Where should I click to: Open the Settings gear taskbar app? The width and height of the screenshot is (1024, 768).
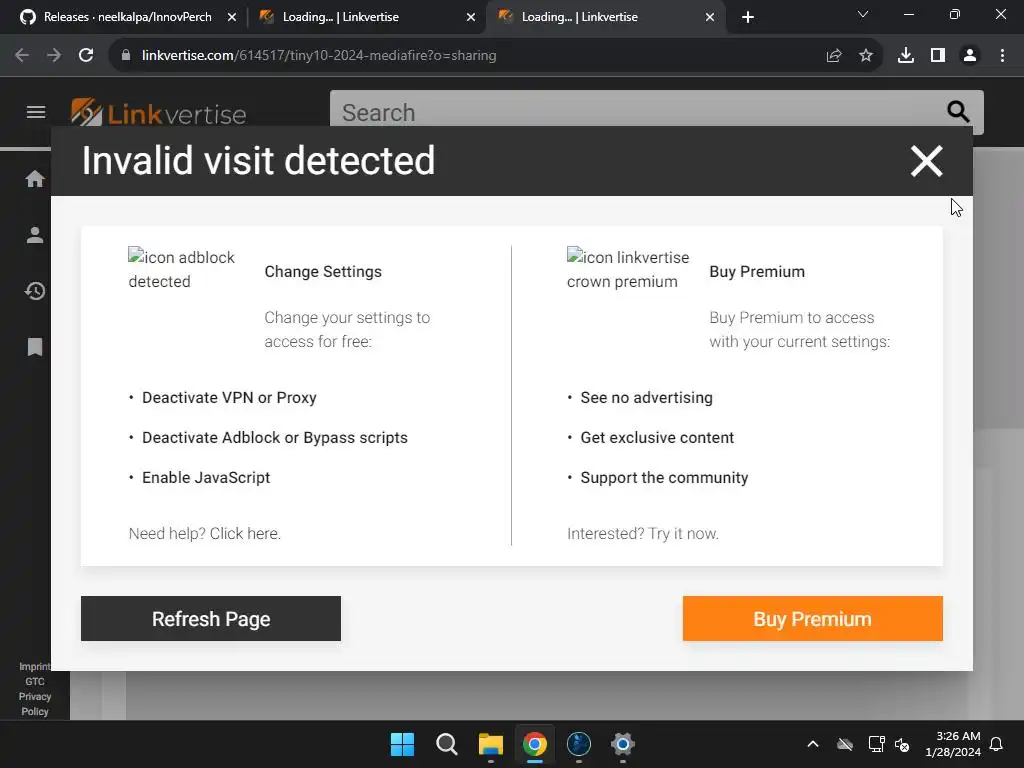pyautogui.click(x=623, y=744)
